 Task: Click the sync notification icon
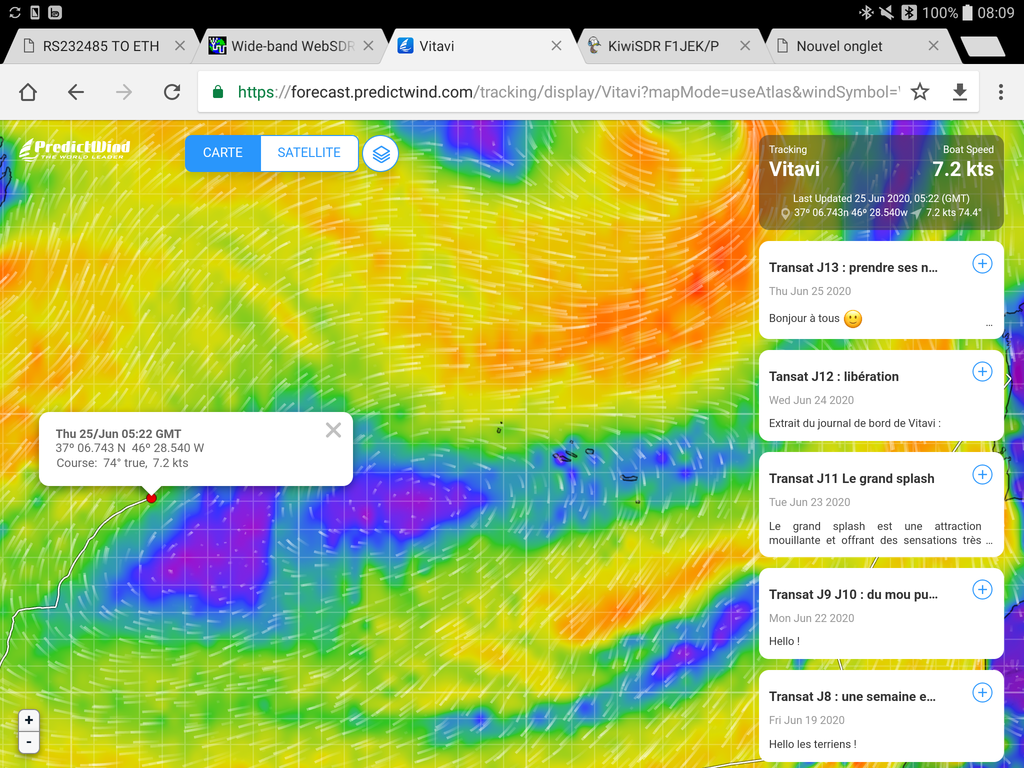(x=15, y=12)
